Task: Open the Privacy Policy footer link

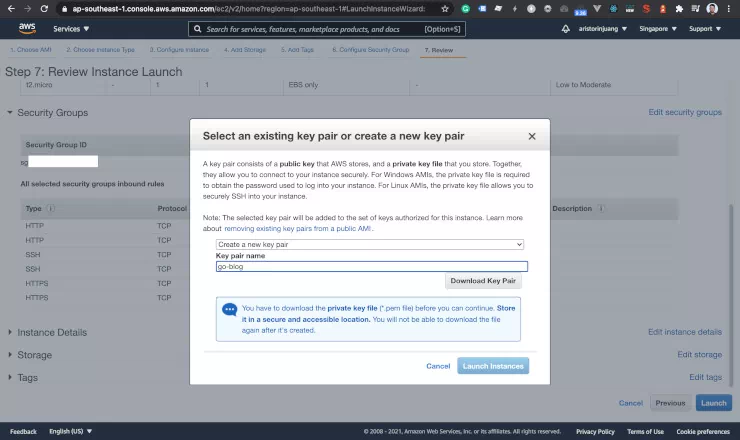Action: point(595,432)
